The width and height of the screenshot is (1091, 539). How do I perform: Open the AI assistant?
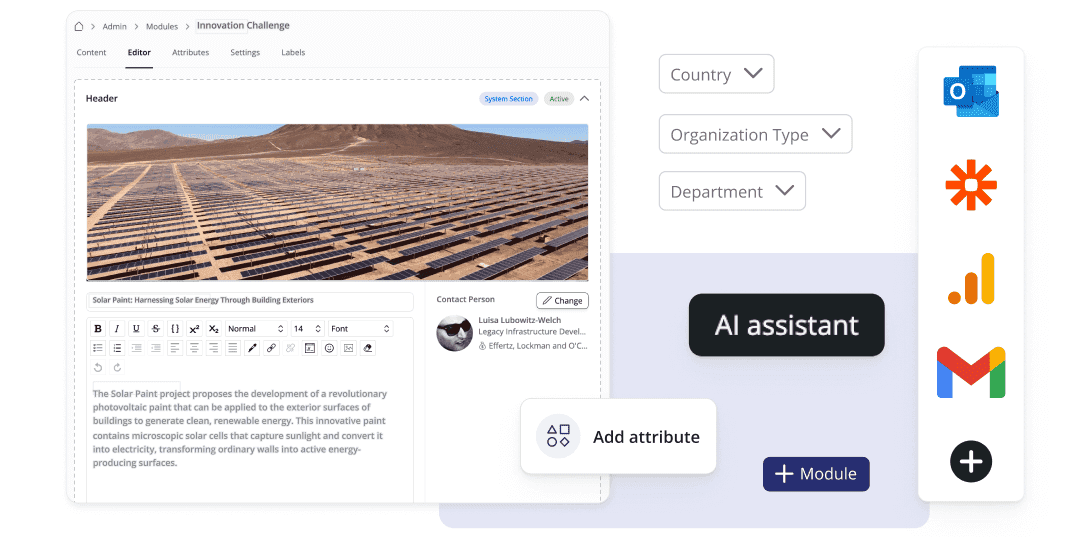[x=786, y=325]
